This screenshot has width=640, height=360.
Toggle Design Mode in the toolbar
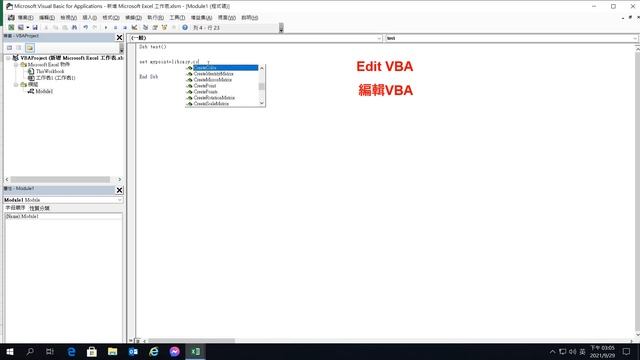point(134,27)
